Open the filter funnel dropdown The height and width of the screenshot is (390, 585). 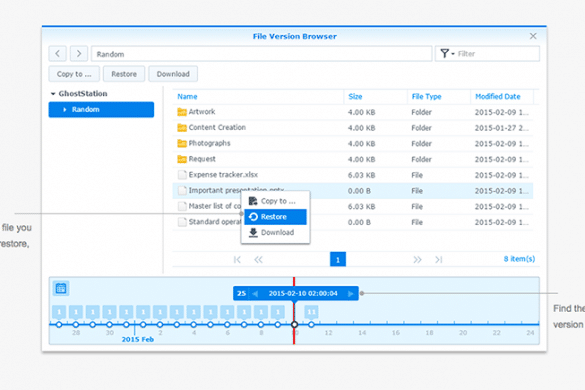tap(447, 54)
